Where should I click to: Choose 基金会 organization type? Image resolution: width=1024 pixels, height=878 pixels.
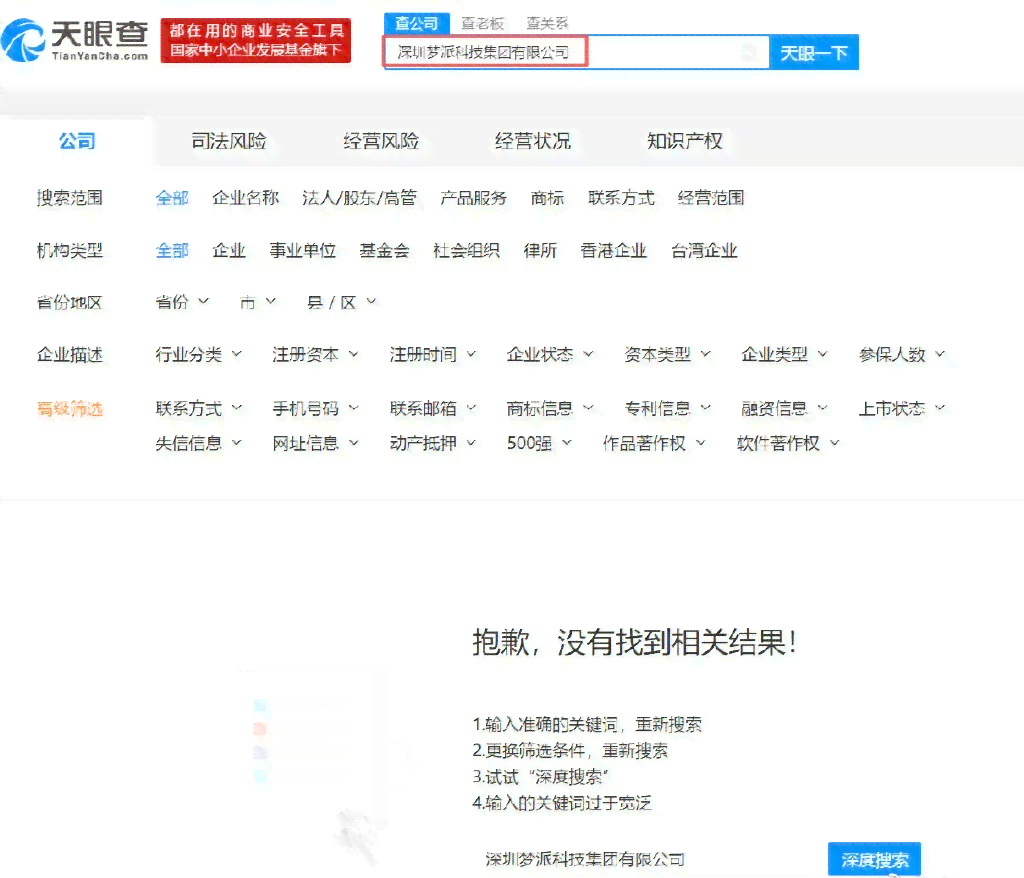[x=385, y=250]
